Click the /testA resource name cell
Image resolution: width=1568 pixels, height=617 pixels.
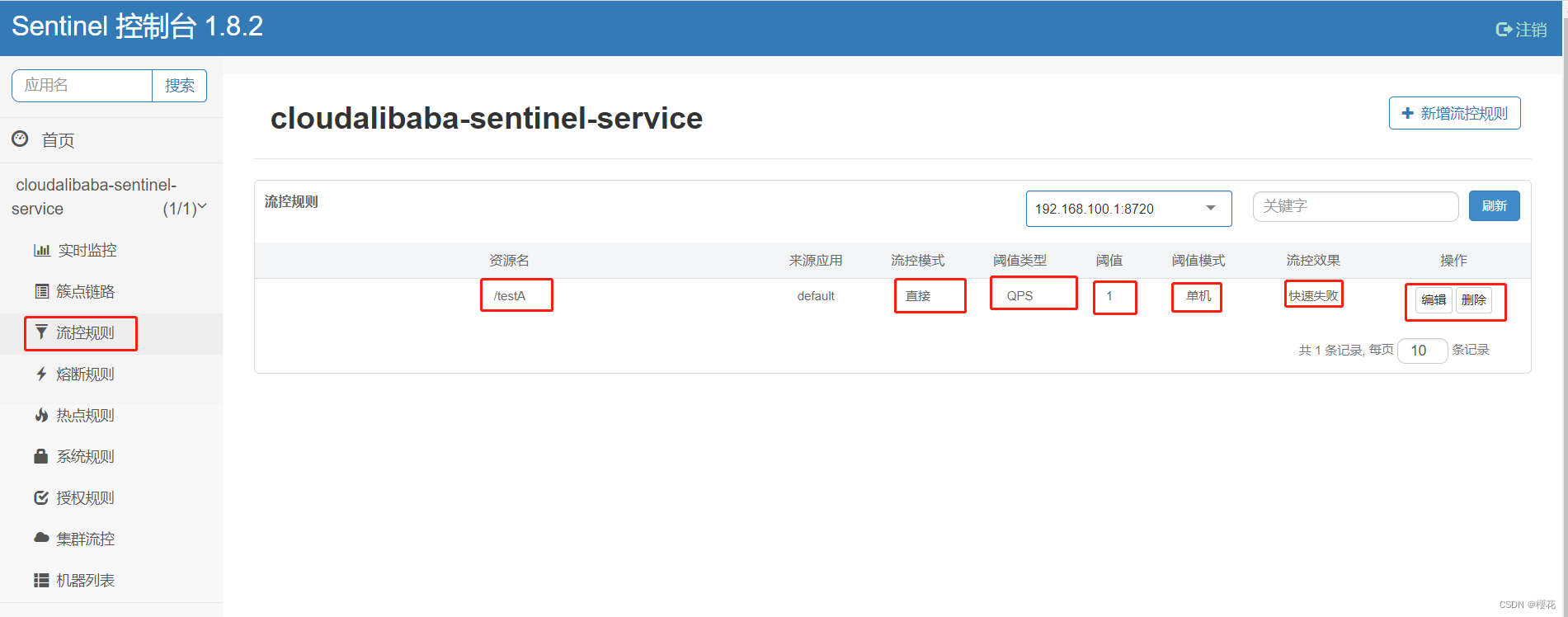coord(510,296)
